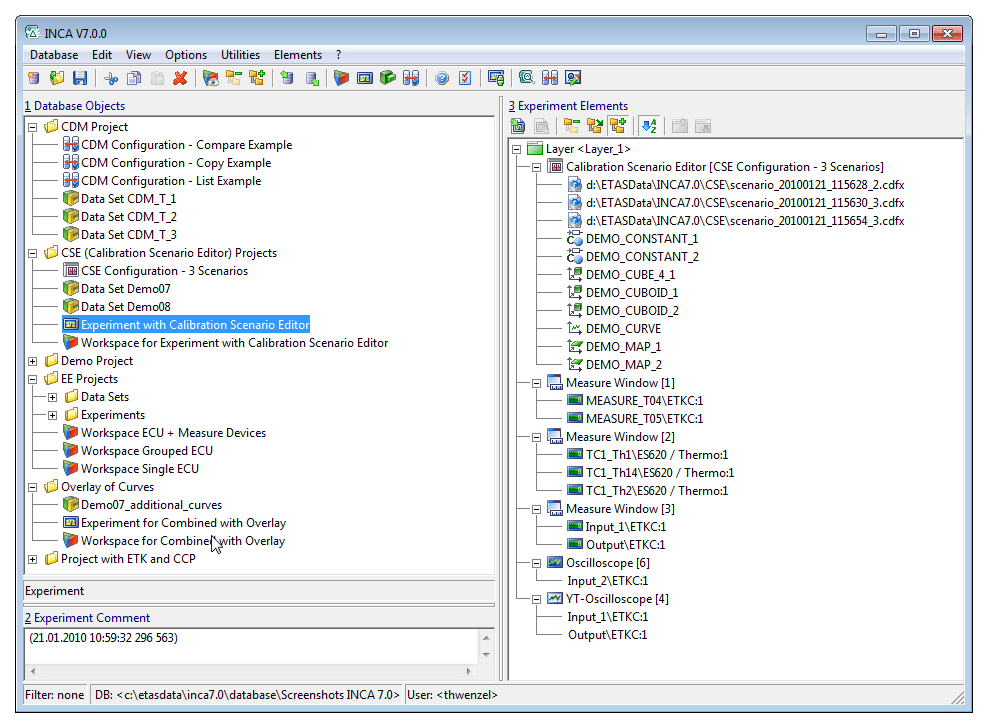Select TC1_Th14\ES620 / Thermo:1 element
This screenshot has width=988, height=728.
click(x=660, y=473)
